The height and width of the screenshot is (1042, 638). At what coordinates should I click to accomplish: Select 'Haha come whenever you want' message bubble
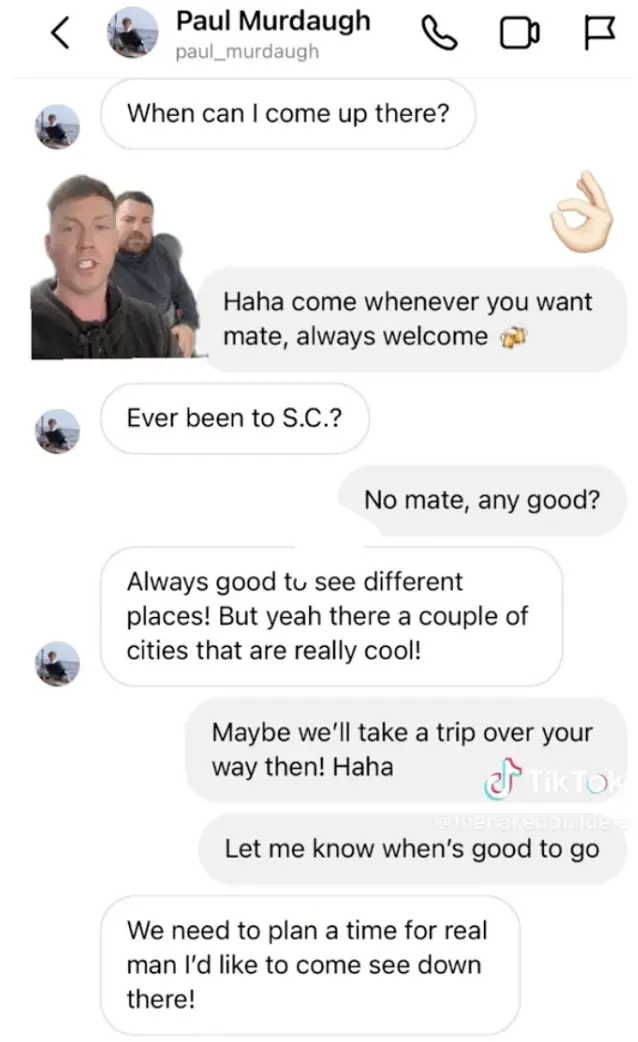coord(413,319)
